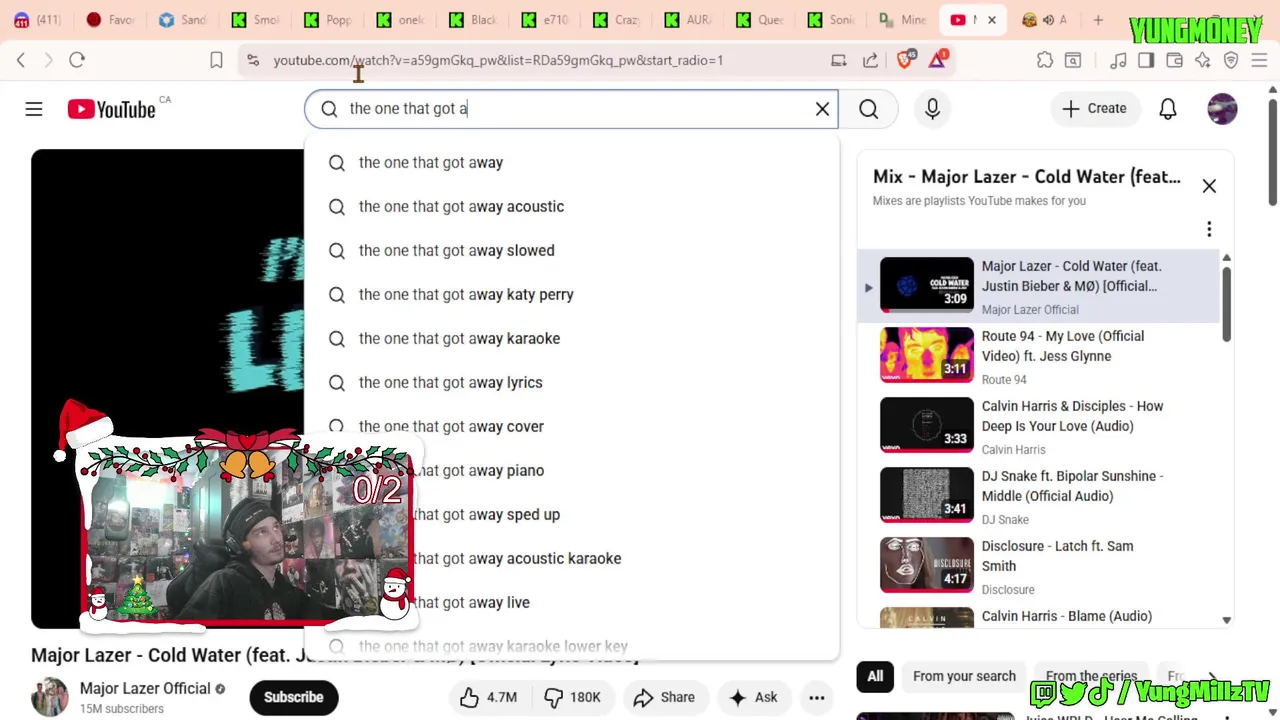
Task: Click the magnifier search submit button
Action: click(x=868, y=109)
